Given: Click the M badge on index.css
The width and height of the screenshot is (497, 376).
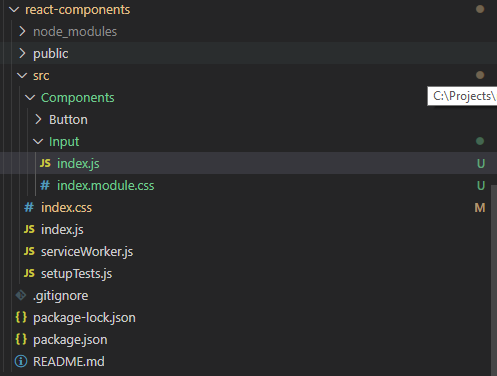Looking at the screenshot, I should (480, 208).
